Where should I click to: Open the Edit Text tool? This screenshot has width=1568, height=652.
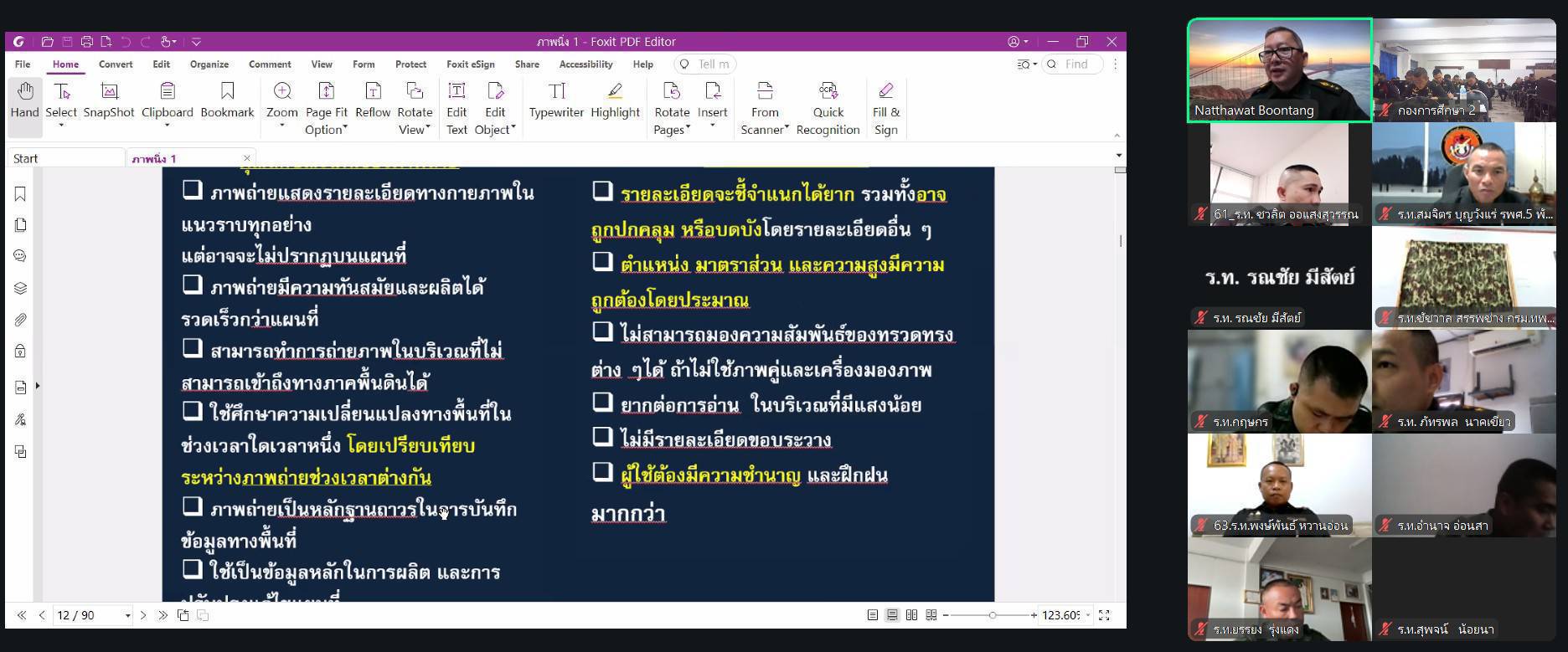456,107
